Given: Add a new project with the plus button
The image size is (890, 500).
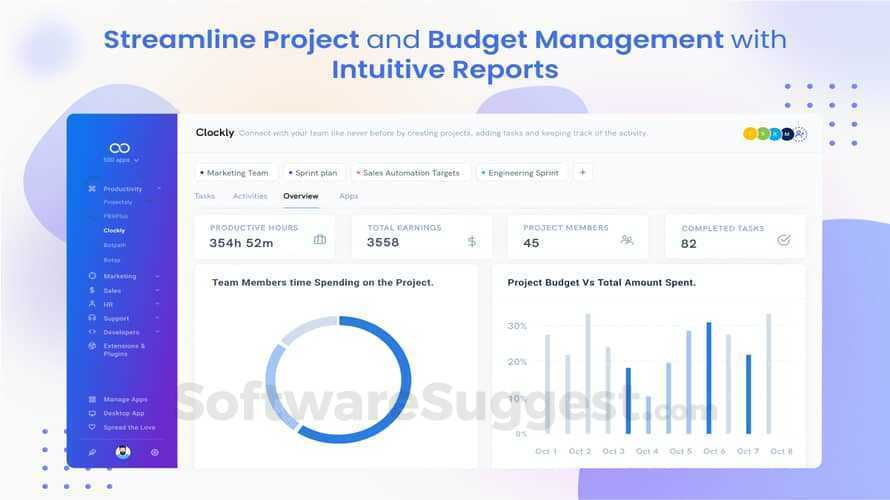Looking at the screenshot, I should point(582,173).
